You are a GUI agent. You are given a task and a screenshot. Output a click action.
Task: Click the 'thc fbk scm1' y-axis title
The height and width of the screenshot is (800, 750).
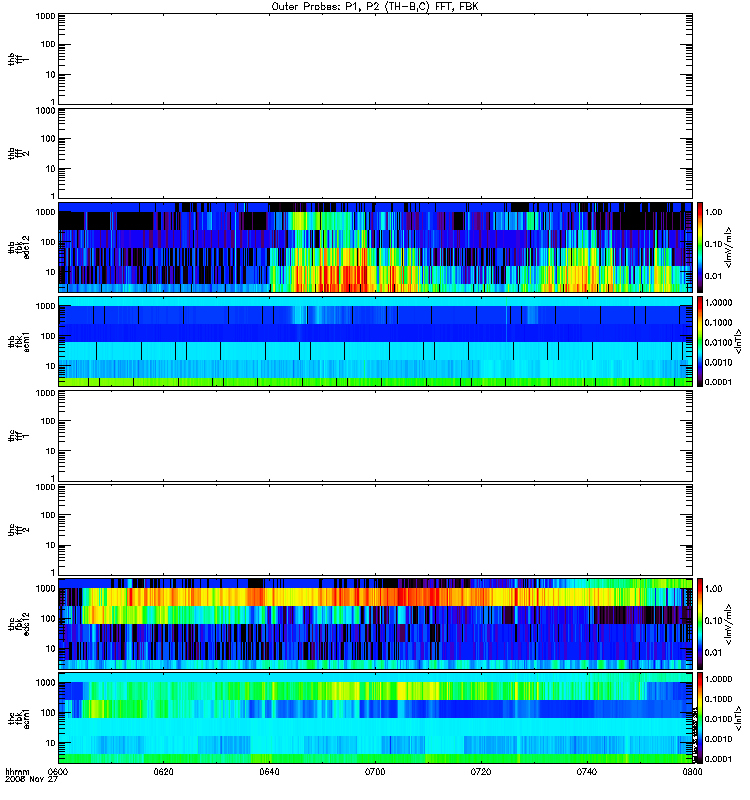[x=19, y=718]
